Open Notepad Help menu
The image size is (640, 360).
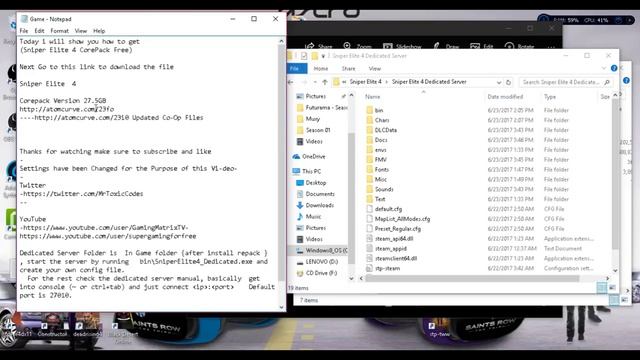tap(99, 31)
